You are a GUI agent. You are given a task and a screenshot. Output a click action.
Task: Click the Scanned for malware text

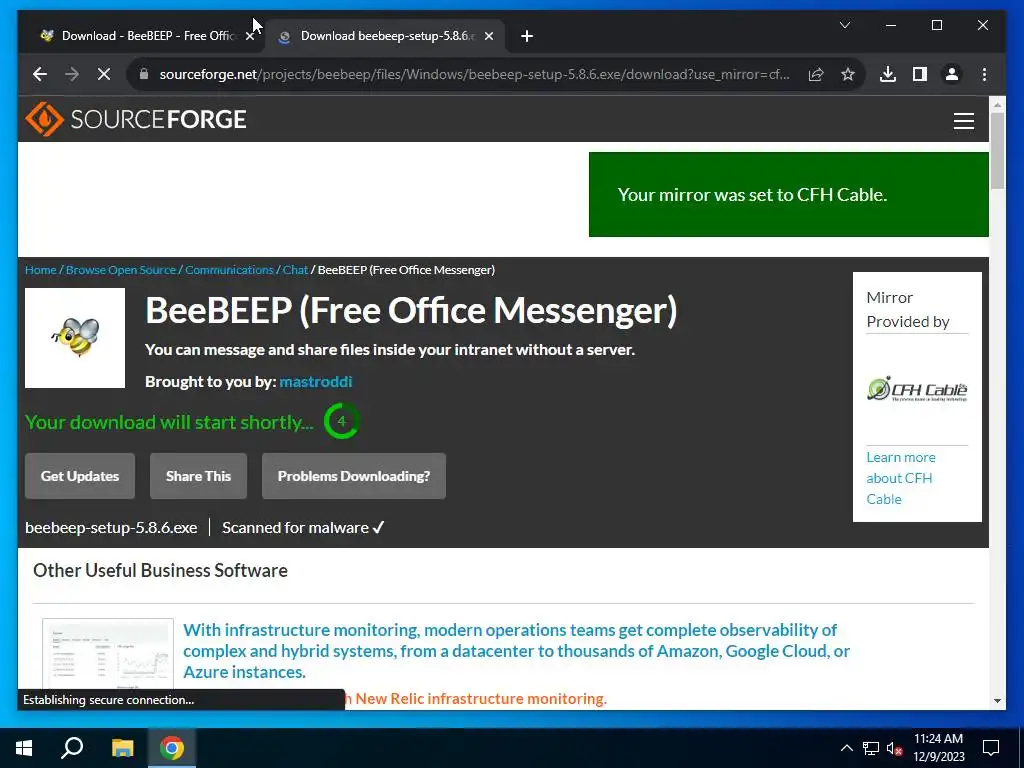[x=303, y=528]
